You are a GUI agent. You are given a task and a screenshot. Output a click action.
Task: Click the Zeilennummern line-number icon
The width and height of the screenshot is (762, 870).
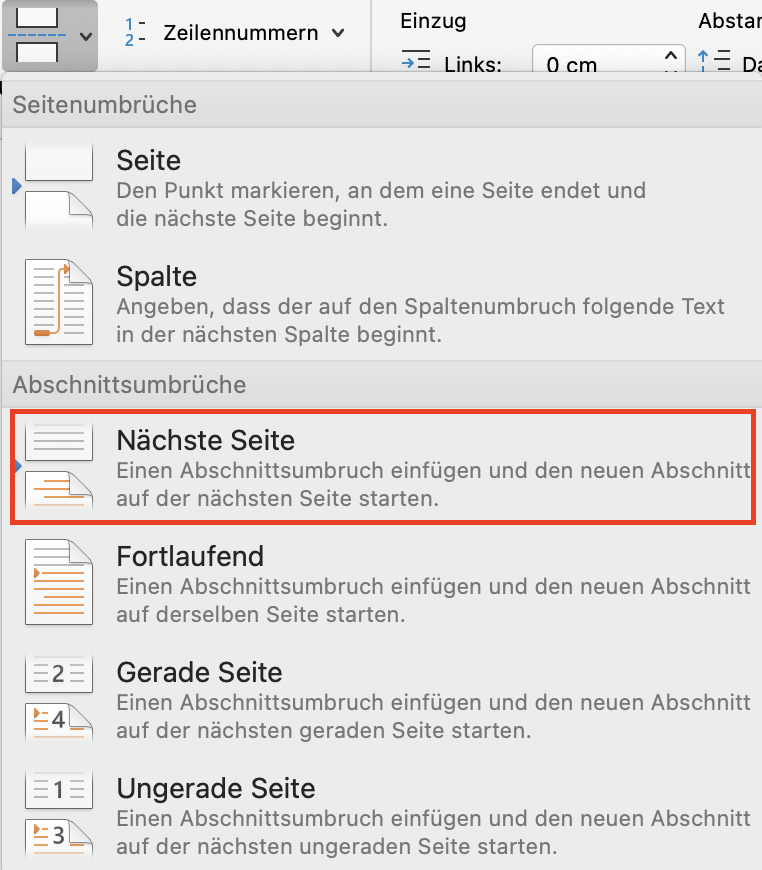point(135,32)
